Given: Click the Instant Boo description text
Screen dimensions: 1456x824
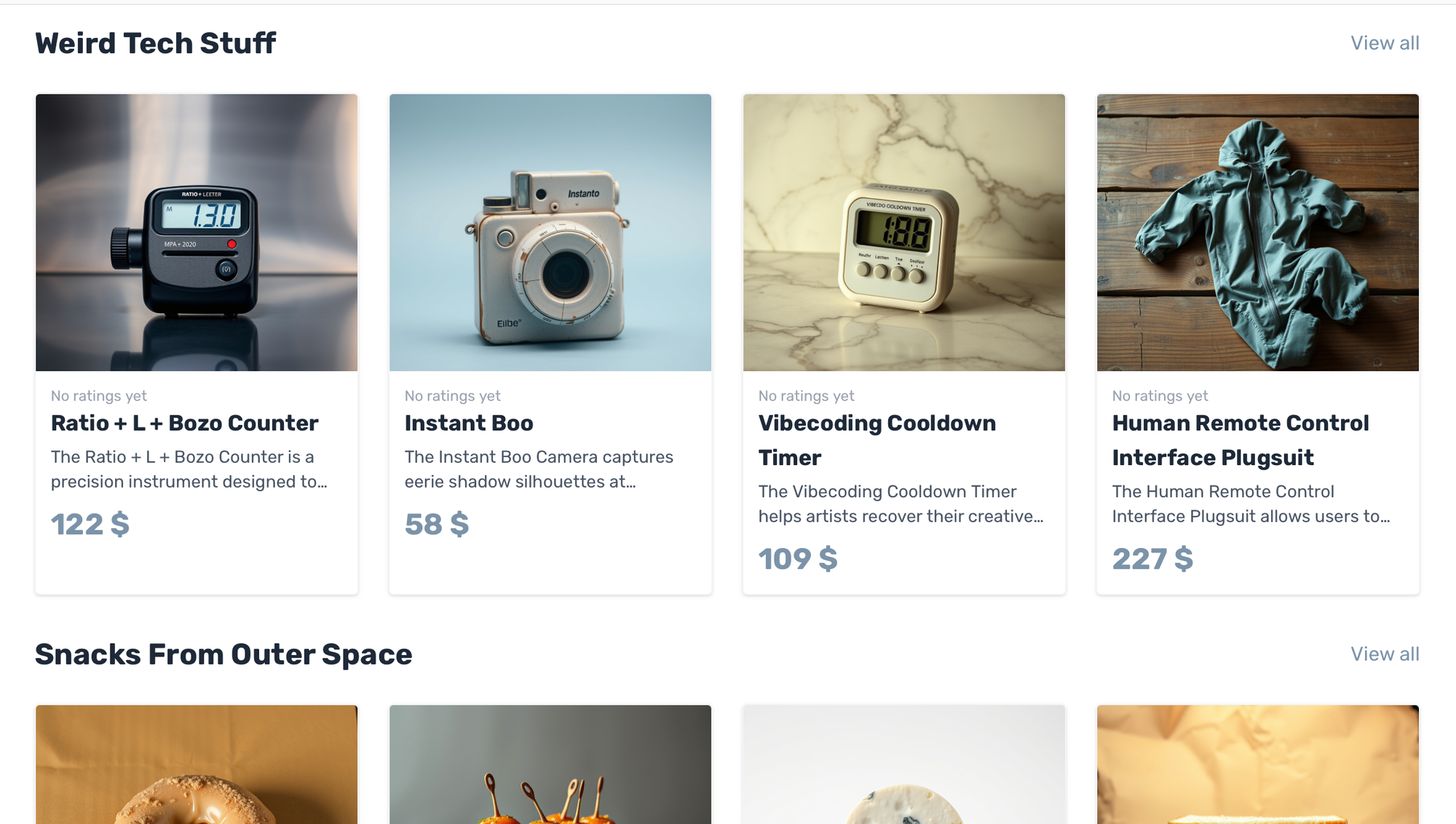Looking at the screenshot, I should pos(539,470).
